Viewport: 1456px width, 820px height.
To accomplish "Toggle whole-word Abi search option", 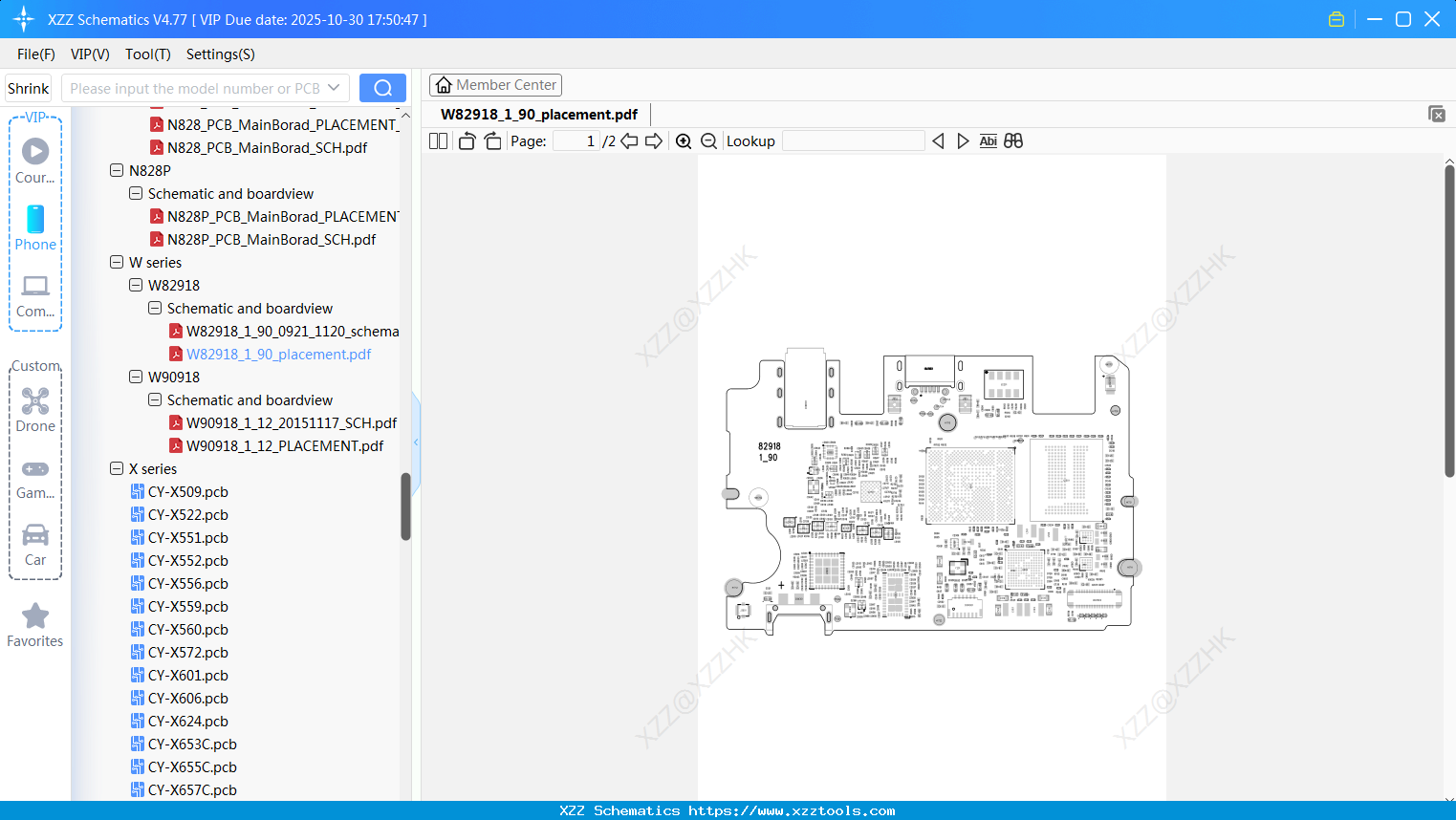I will point(988,140).
